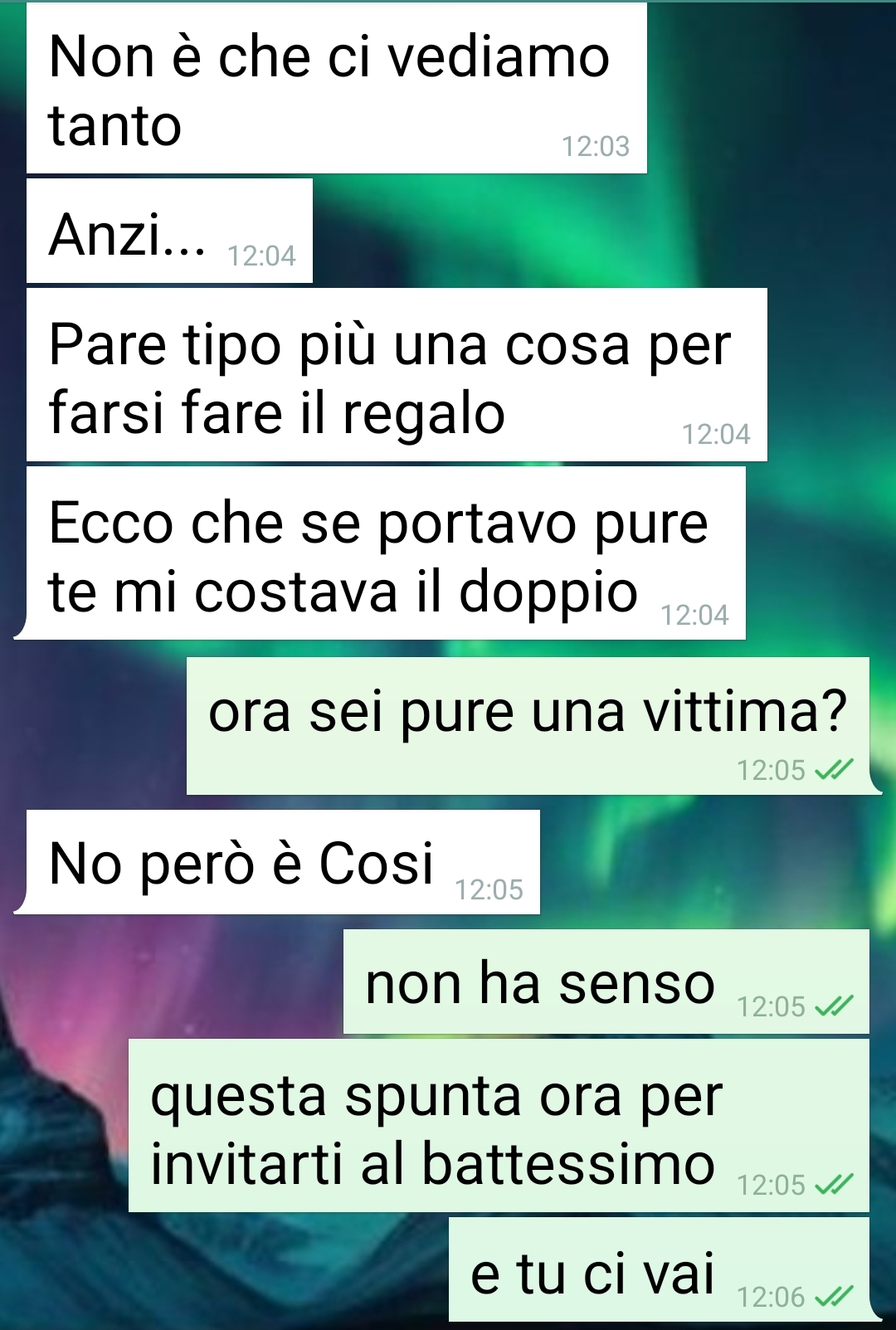Screen dimensions: 896x1330
Task: Click the 12:06 timestamp on the last message
Action: pyautogui.click(x=771, y=1297)
